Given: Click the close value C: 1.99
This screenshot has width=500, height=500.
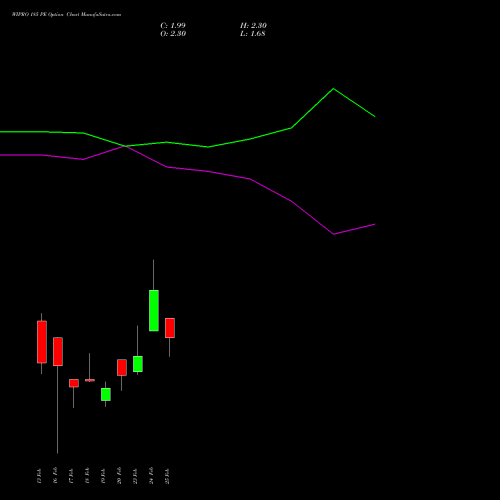Looking at the screenshot, I should (173, 26).
